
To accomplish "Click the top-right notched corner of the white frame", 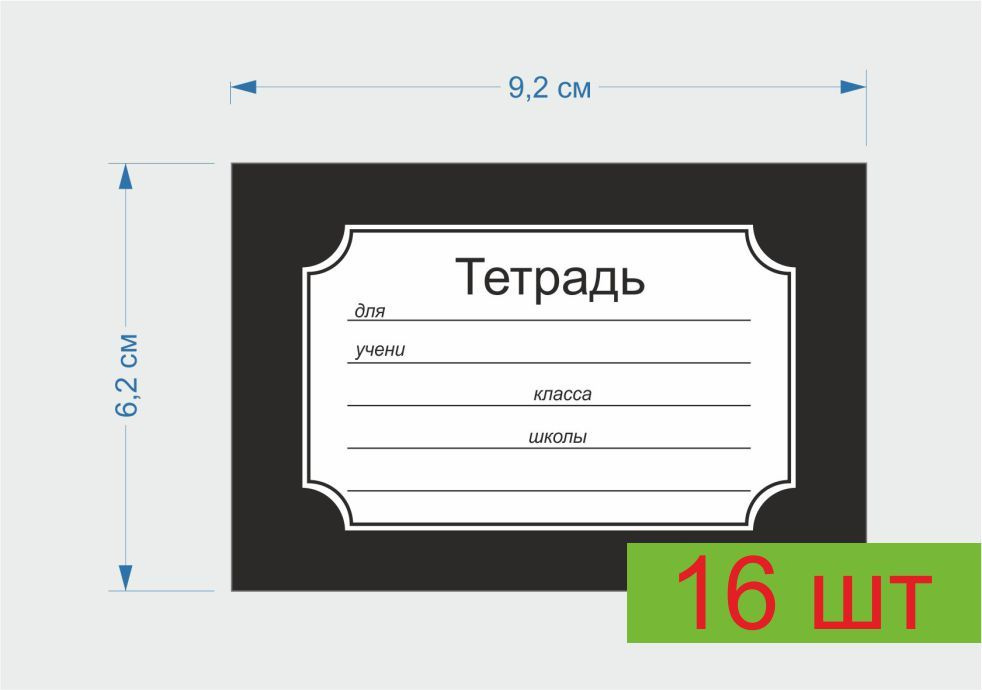I will click(773, 249).
